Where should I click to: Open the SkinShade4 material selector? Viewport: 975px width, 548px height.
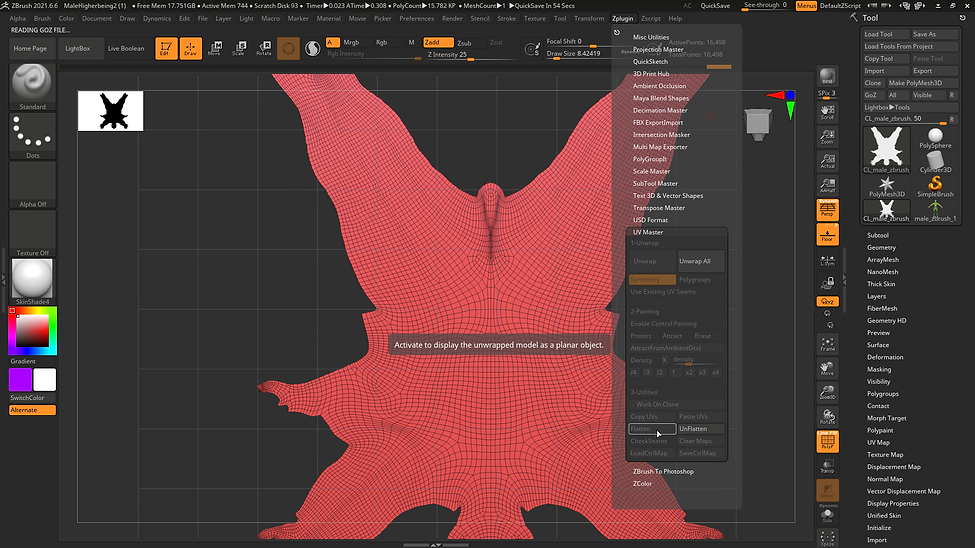pyautogui.click(x=32, y=282)
